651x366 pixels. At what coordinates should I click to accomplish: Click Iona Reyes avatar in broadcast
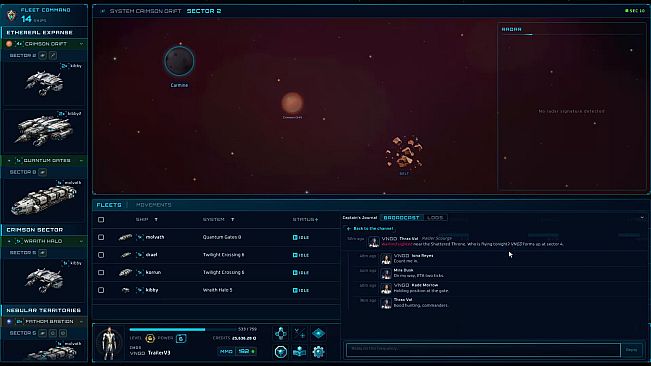point(386,259)
